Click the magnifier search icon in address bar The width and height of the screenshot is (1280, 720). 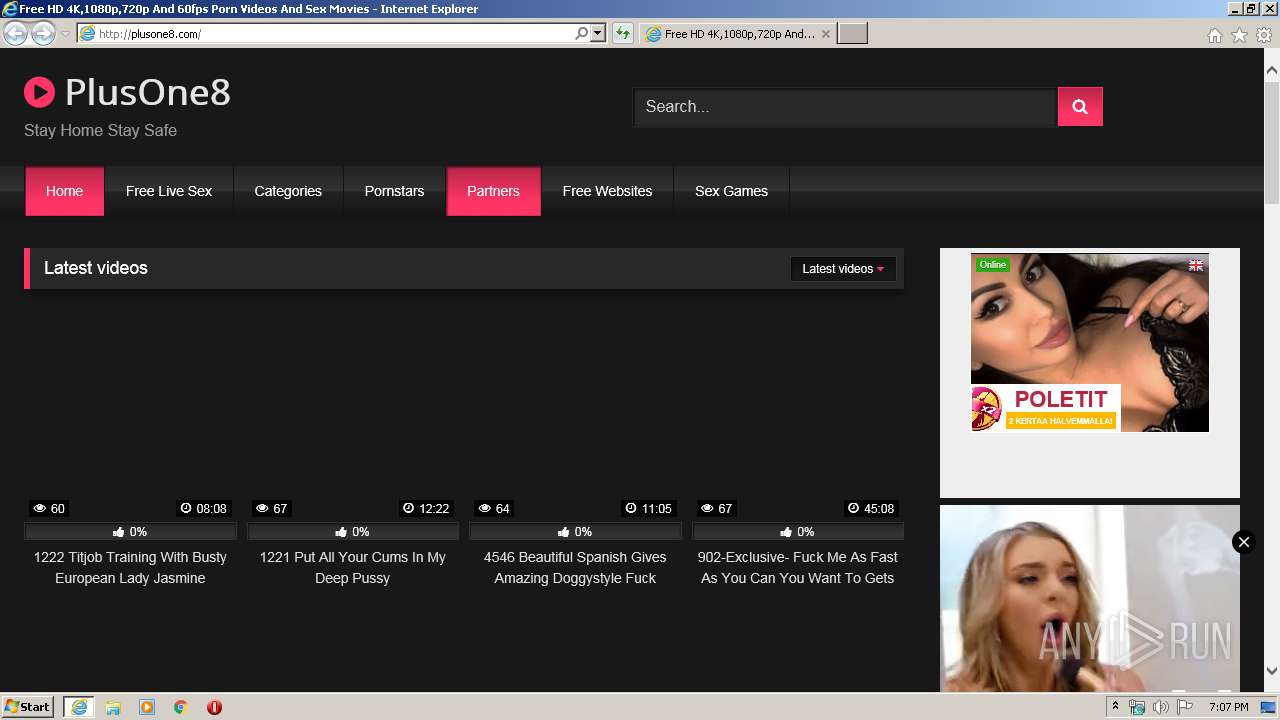point(582,34)
